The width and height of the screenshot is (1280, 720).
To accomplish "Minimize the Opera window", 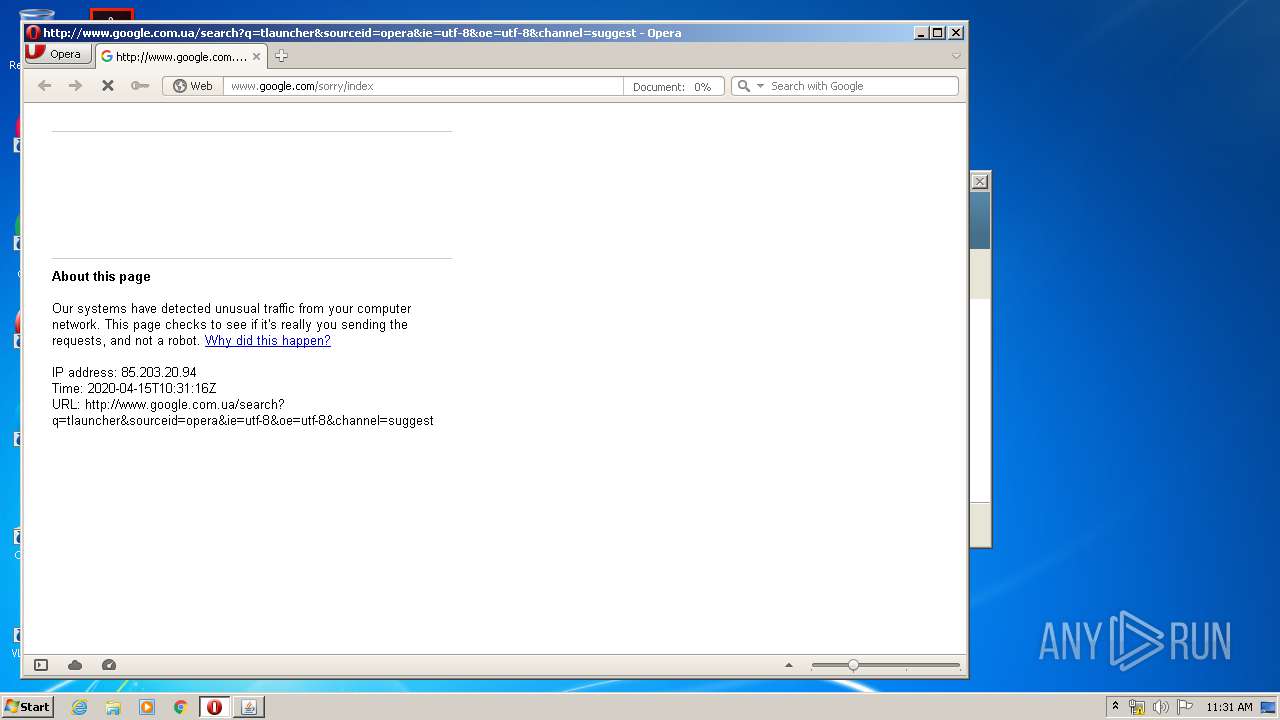I will 921,33.
